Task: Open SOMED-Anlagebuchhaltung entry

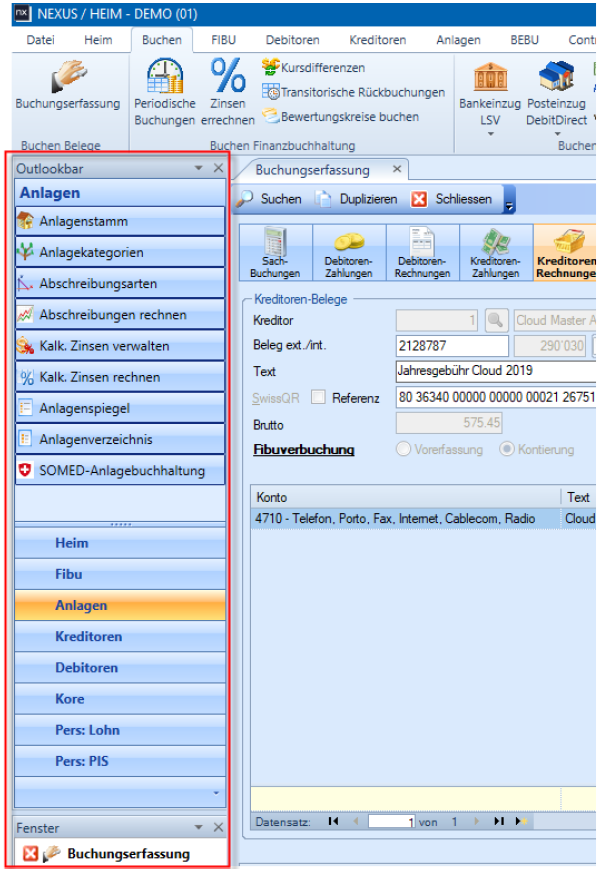Action: tap(120, 470)
